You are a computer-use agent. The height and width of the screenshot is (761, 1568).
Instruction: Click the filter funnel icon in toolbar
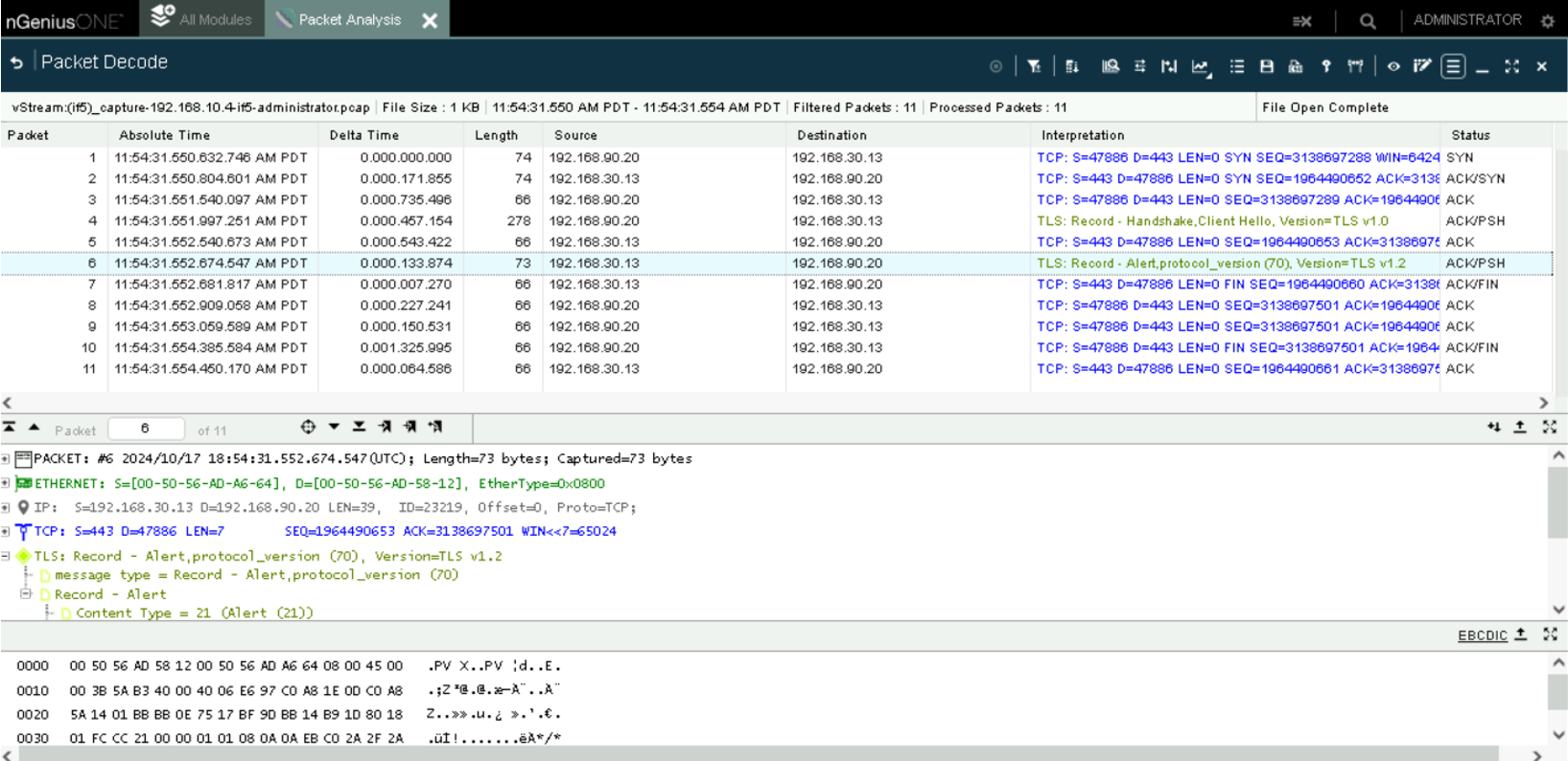(x=1034, y=66)
